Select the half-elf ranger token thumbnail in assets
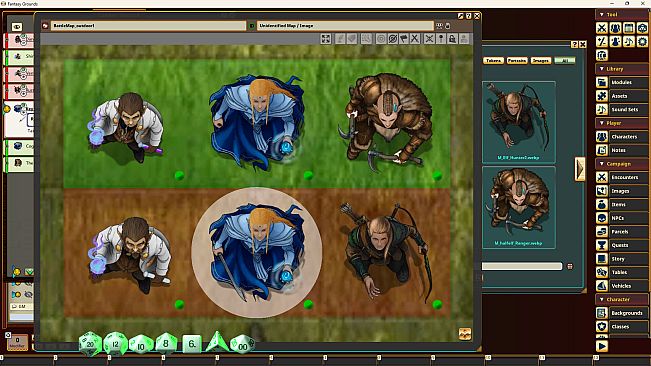This screenshot has height=366, width=651. click(x=519, y=207)
